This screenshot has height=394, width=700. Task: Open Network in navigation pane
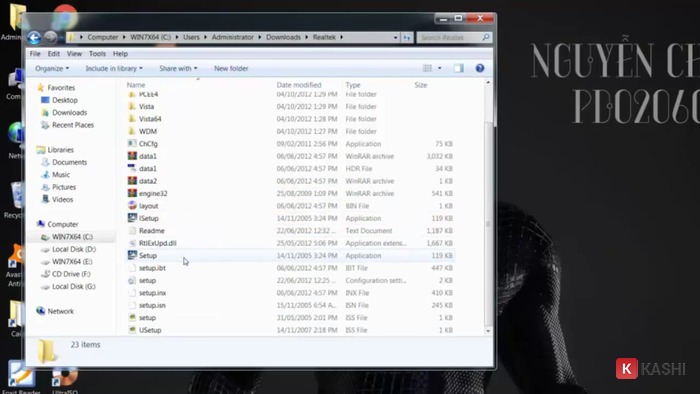[60, 311]
